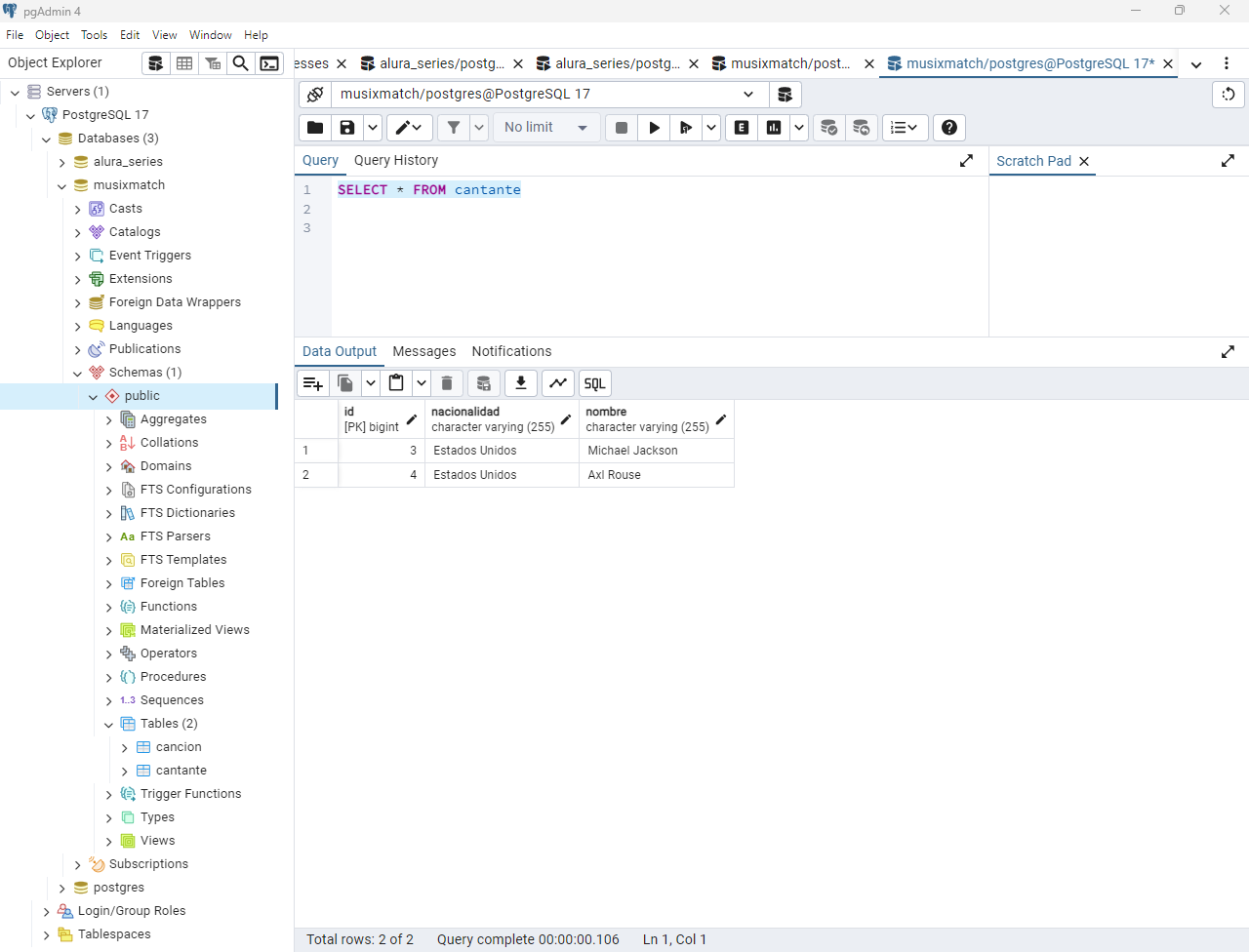Viewport: 1249px width, 952px height.
Task: Open the Save File dropdown arrow
Action: [372, 128]
